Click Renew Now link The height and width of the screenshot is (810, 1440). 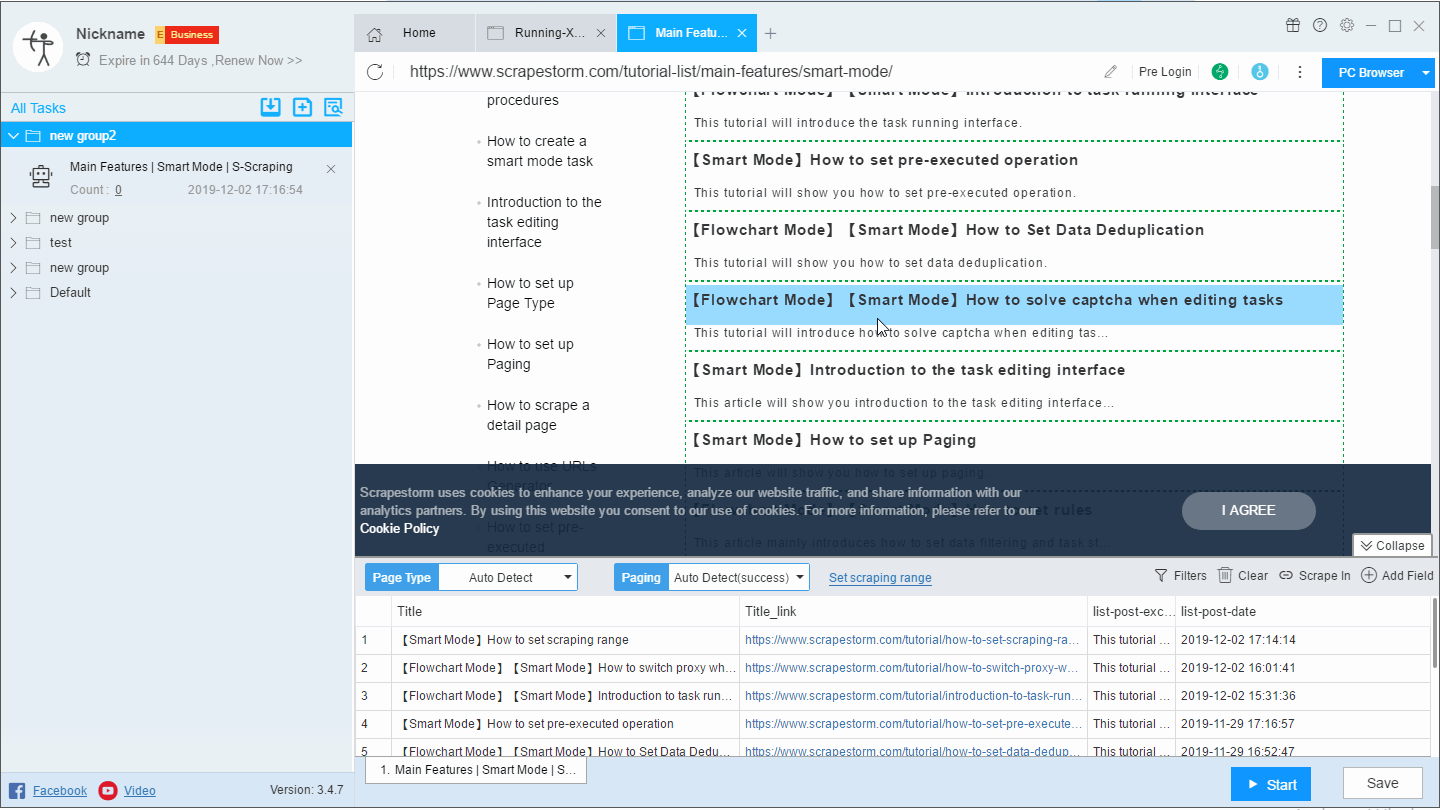[257, 61]
